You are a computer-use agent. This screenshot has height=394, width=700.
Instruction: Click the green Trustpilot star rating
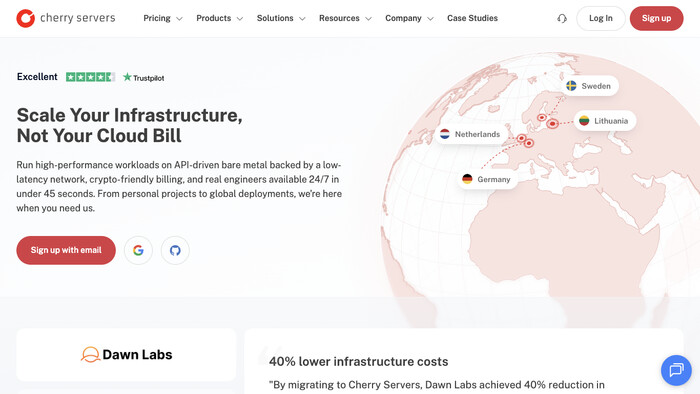91,77
